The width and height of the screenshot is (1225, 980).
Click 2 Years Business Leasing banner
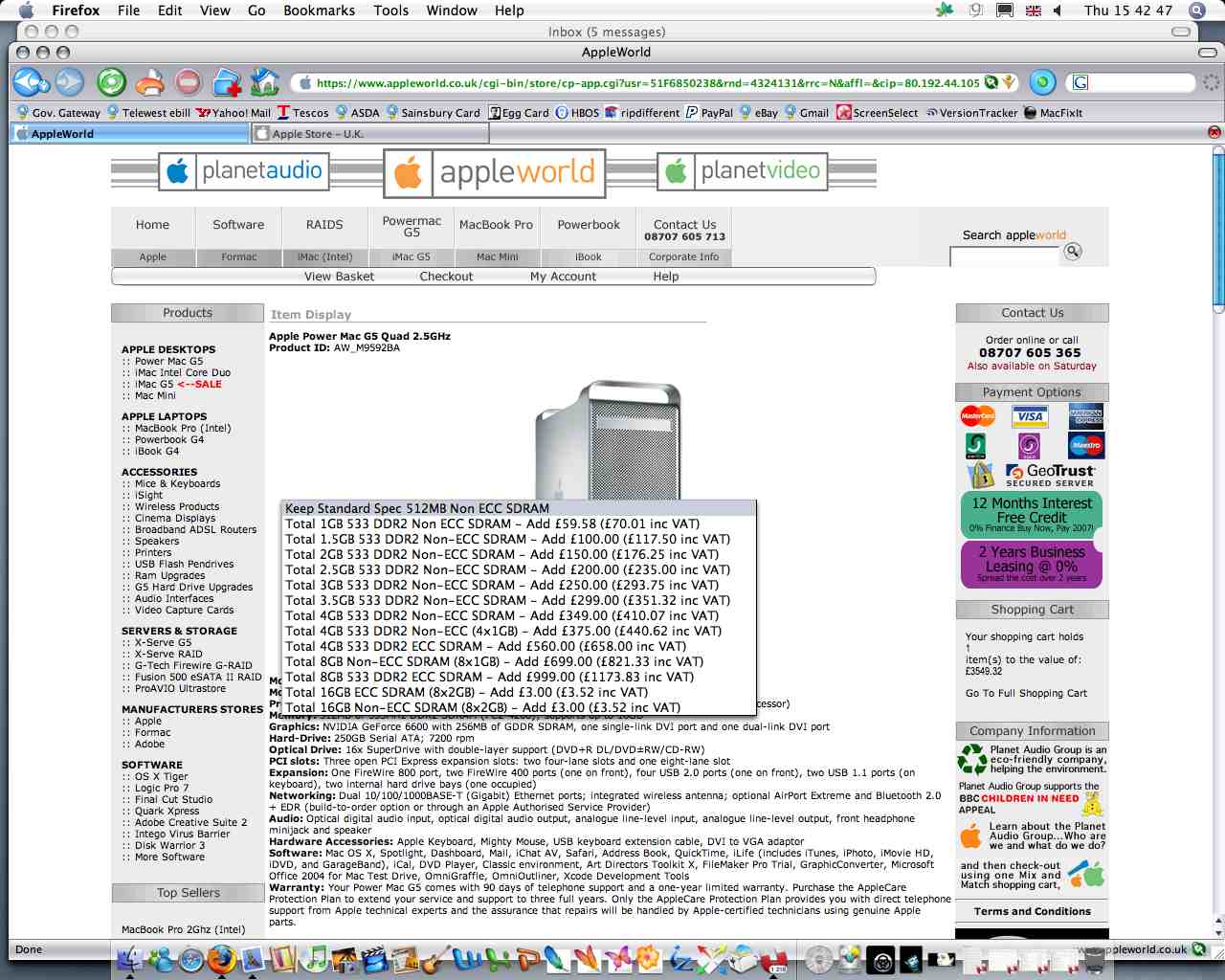(x=1032, y=565)
